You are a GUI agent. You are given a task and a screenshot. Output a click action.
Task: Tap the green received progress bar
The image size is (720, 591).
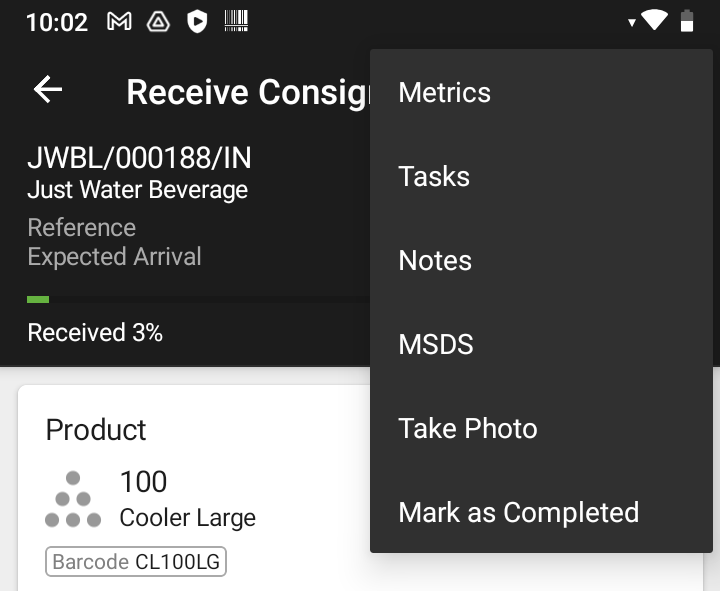tap(38, 300)
